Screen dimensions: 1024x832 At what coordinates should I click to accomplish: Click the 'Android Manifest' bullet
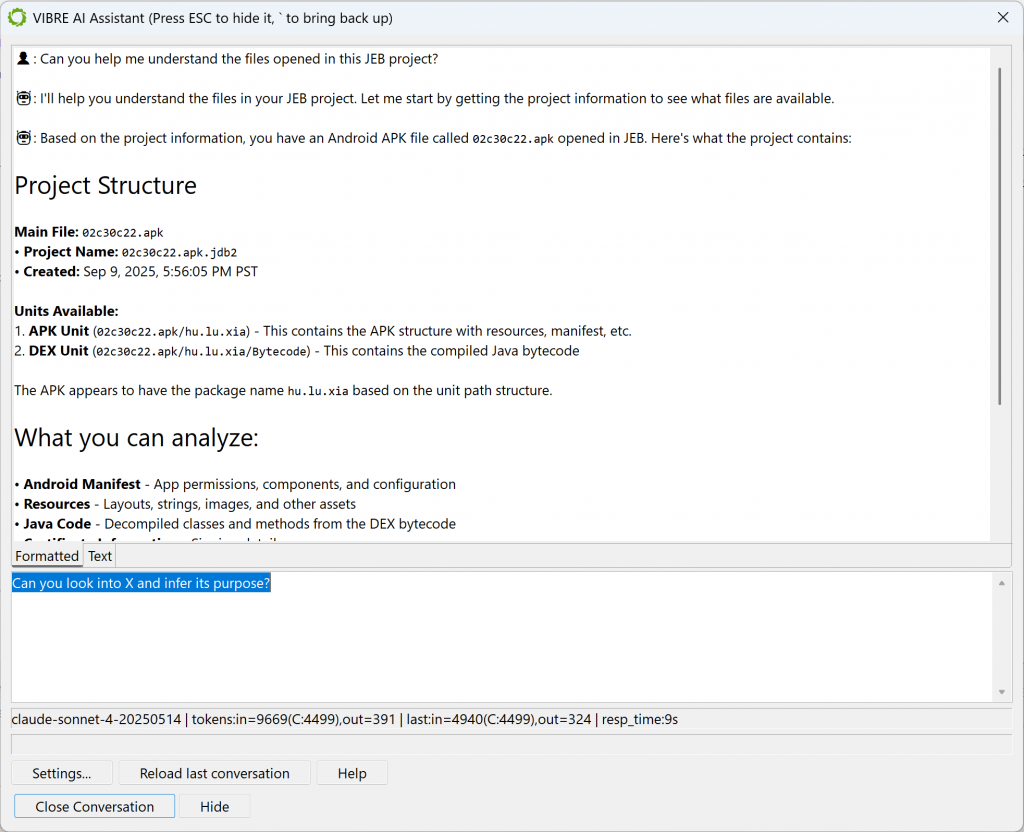(235, 485)
